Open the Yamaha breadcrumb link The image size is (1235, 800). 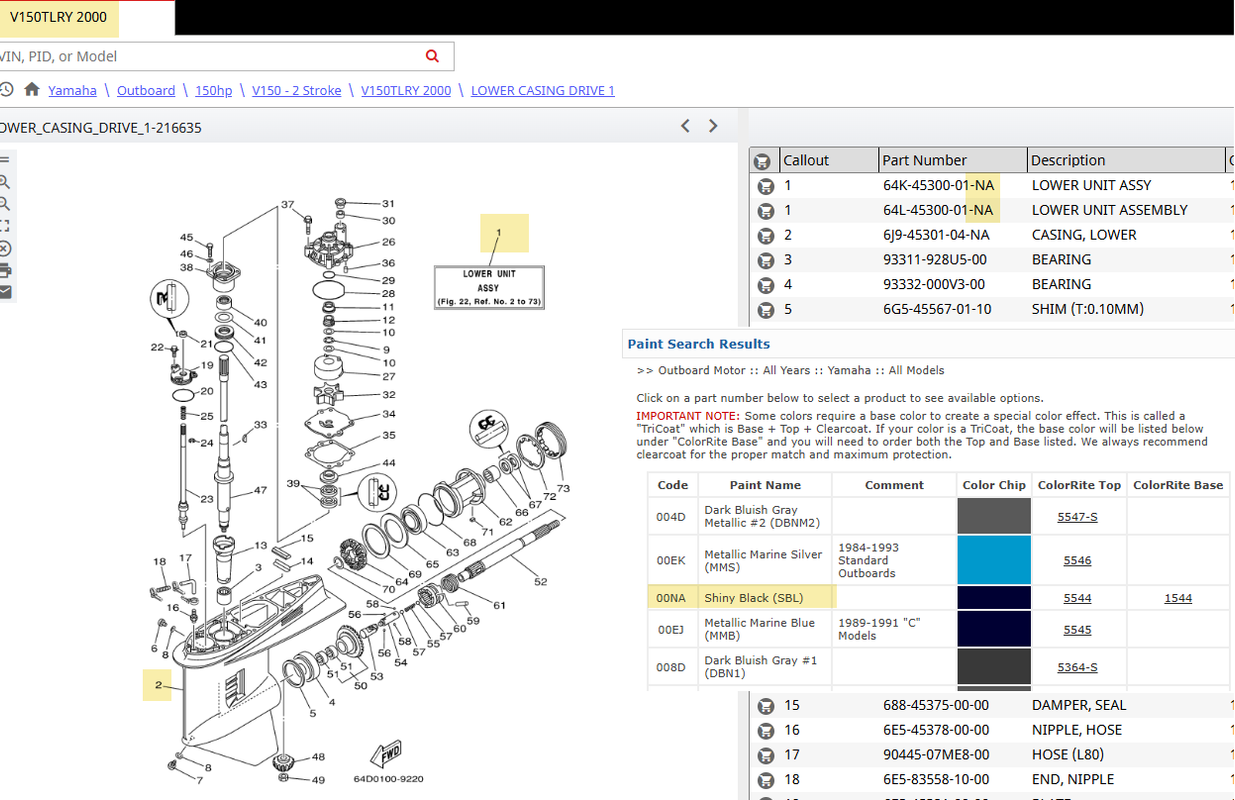pos(72,90)
